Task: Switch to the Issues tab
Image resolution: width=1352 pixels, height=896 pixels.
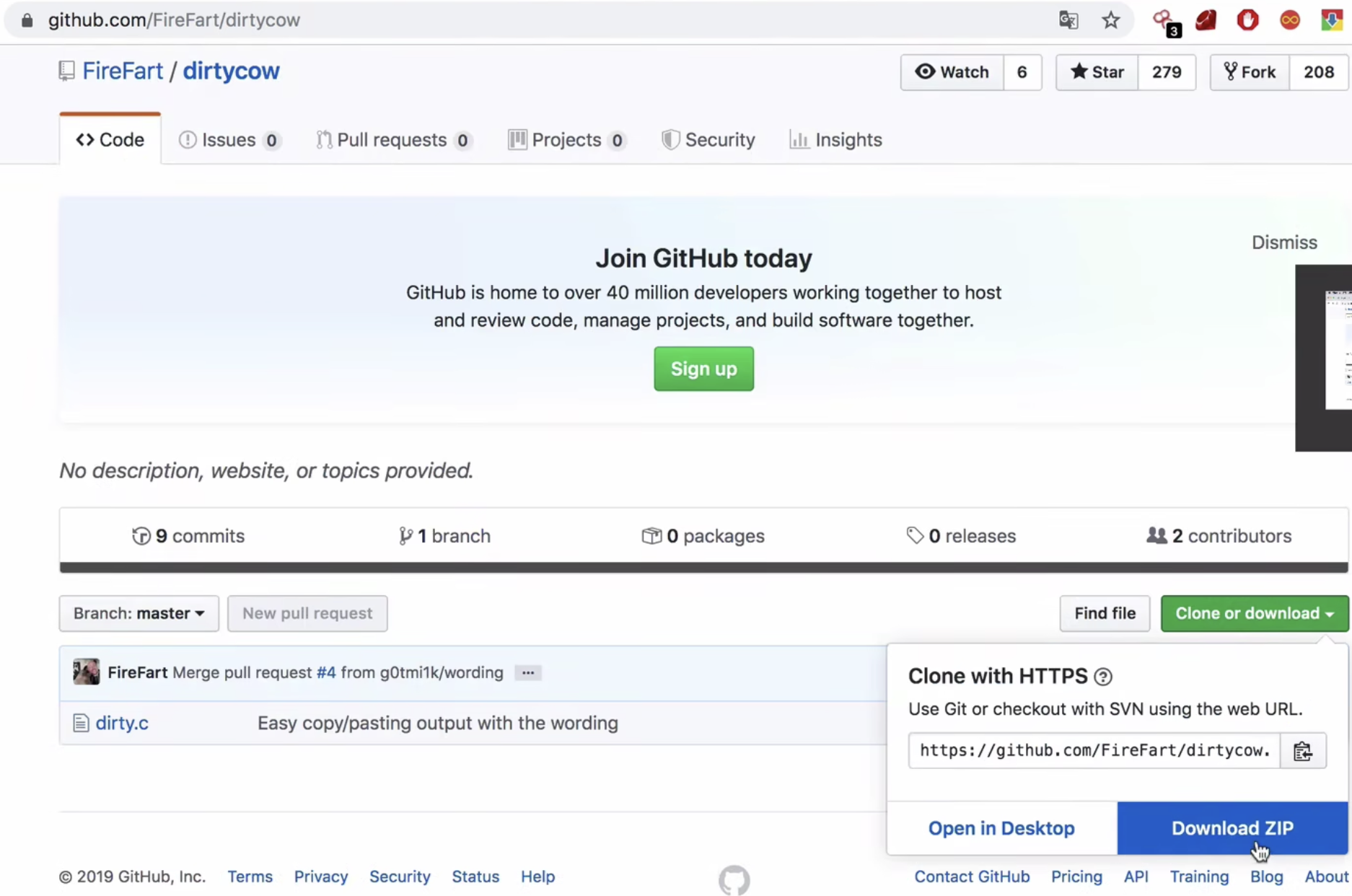Action: [228, 140]
